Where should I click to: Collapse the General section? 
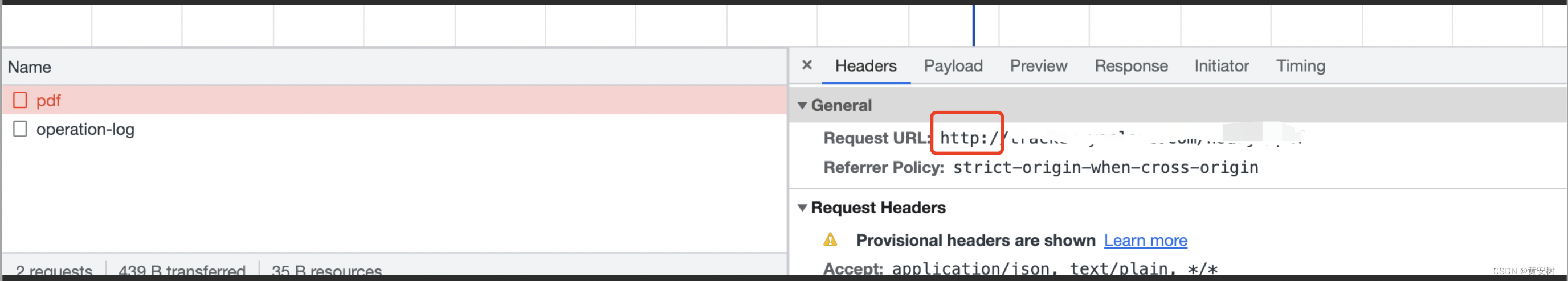(802, 106)
